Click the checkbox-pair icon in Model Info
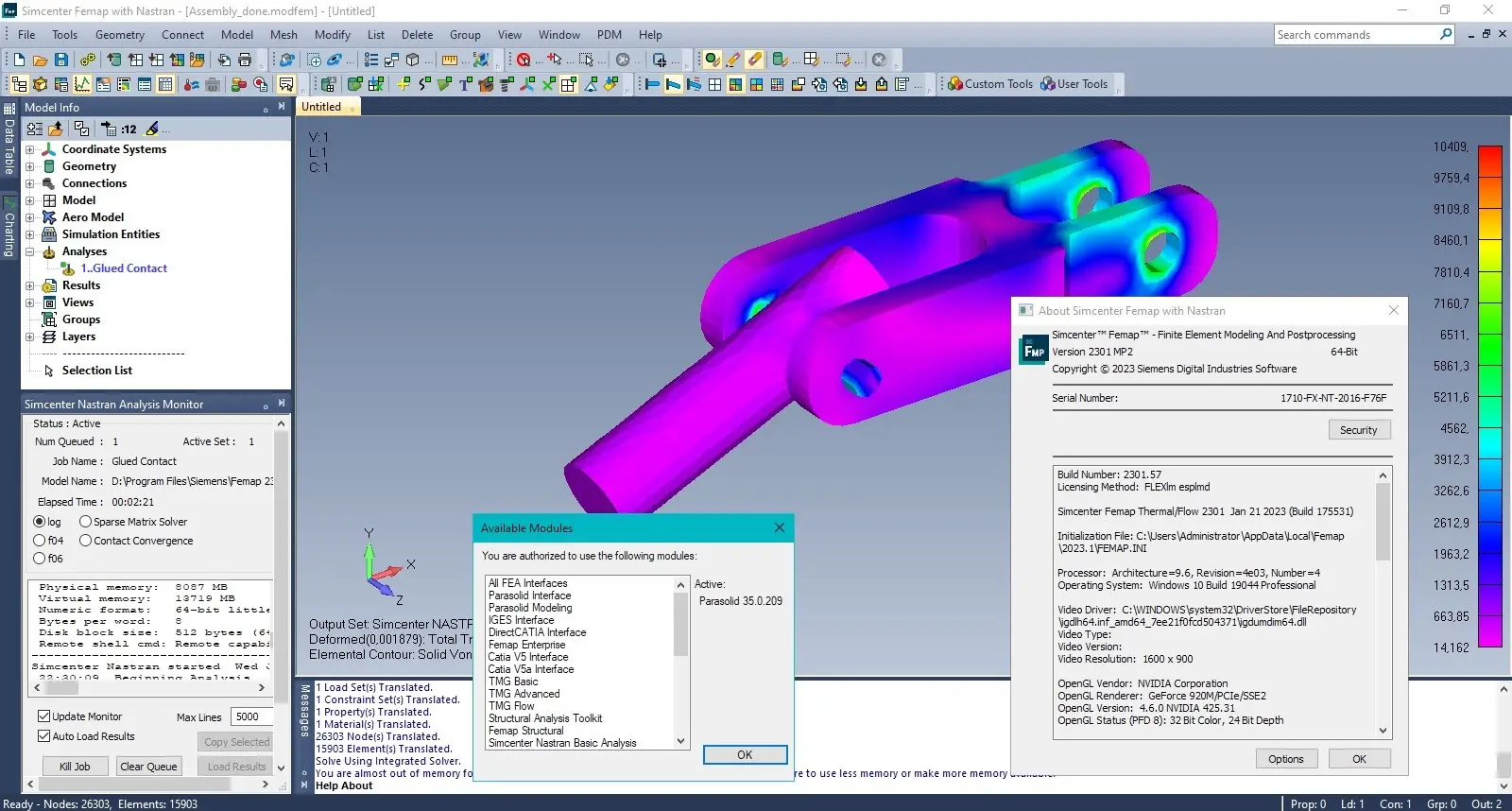This screenshot has width=1512, height=811. pyautogui.click(x=81, y=129)
